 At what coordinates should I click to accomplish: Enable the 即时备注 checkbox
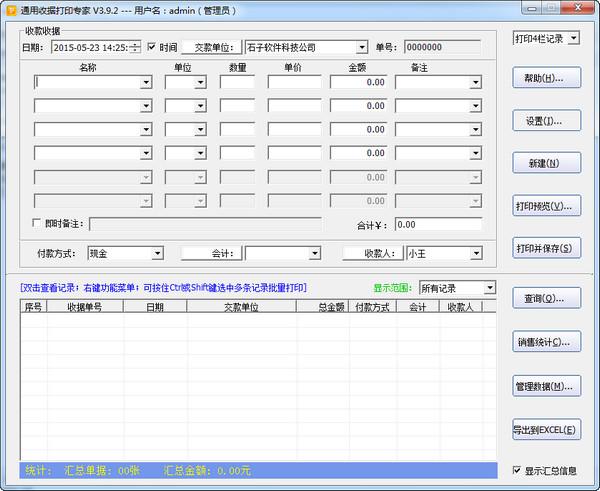[x=38, y=224]
